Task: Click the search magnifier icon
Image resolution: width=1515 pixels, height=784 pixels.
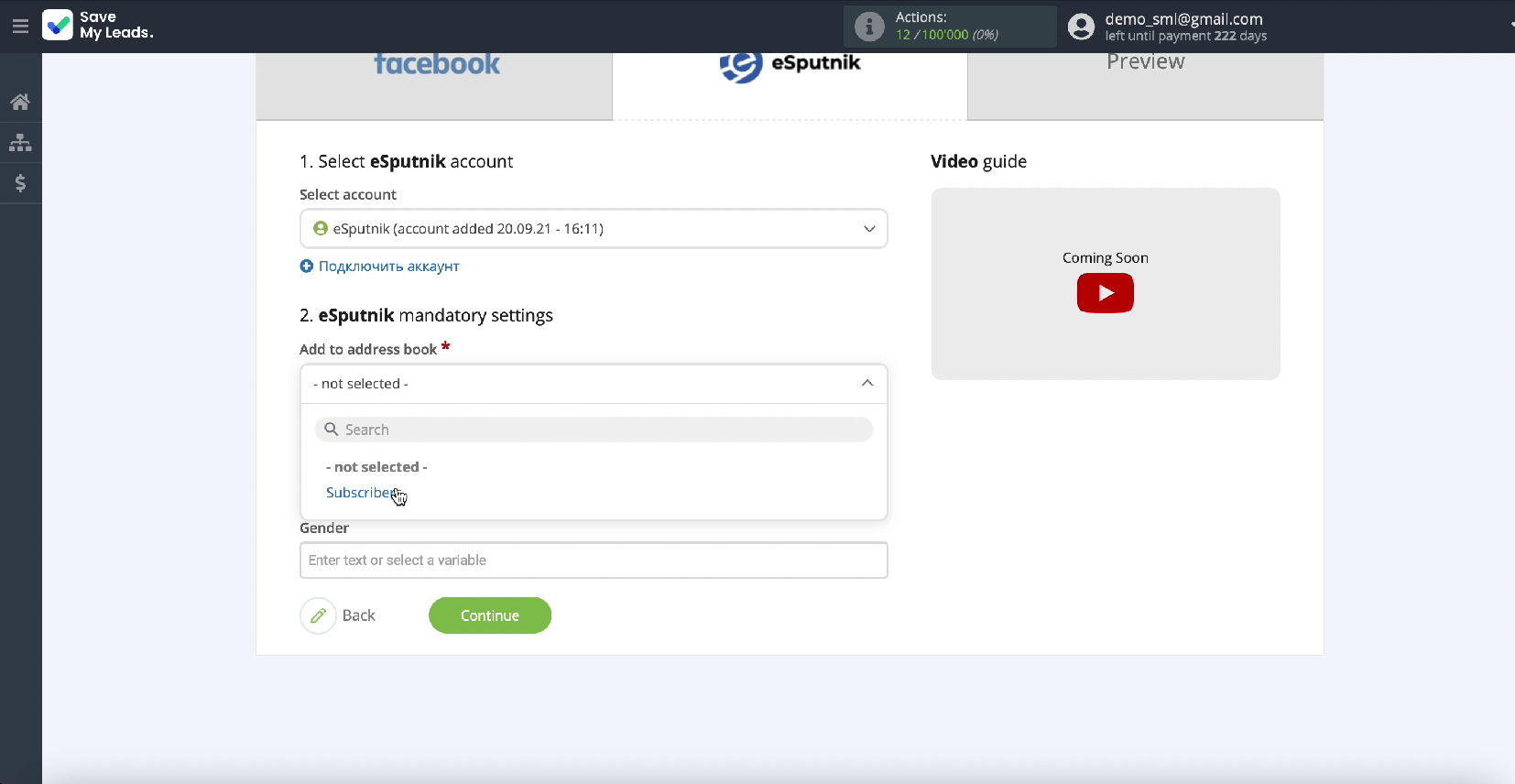Action: coord(332,429)
